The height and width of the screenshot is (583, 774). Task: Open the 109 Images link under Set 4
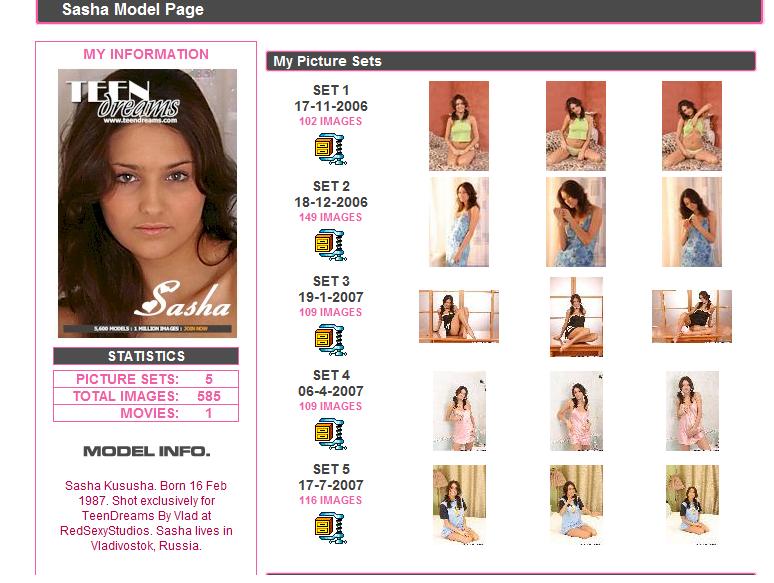(x=330, y=406)
